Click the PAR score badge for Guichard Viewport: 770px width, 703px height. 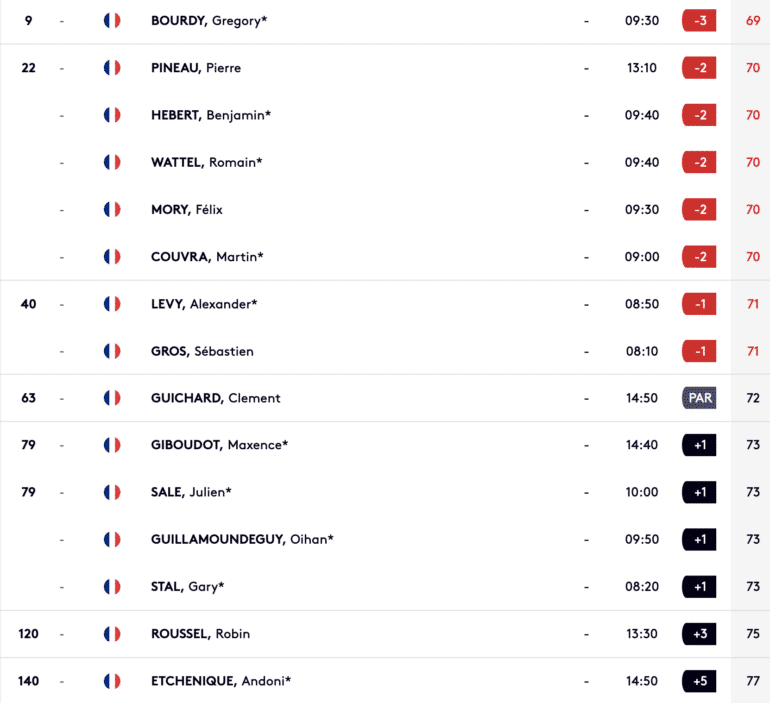click(699, 398)
